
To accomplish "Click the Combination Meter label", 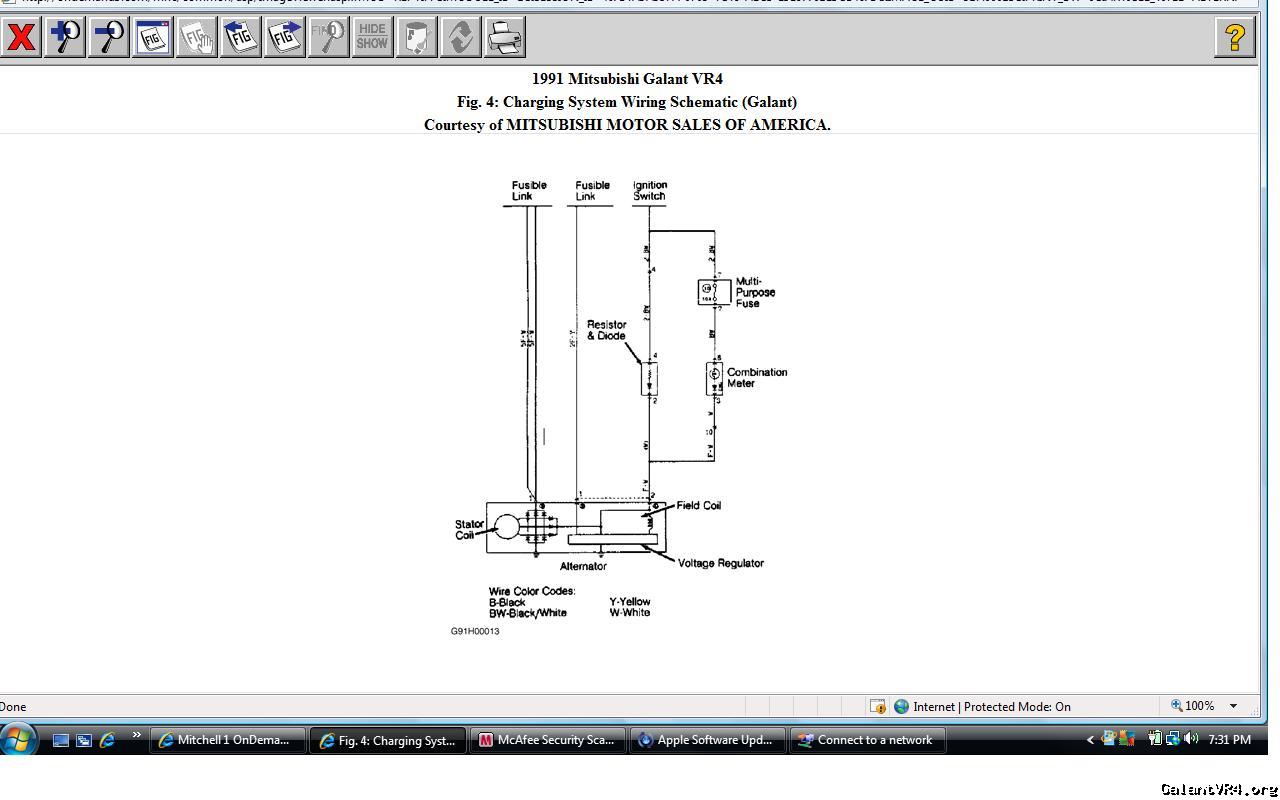I will click(x=757, y=378).
